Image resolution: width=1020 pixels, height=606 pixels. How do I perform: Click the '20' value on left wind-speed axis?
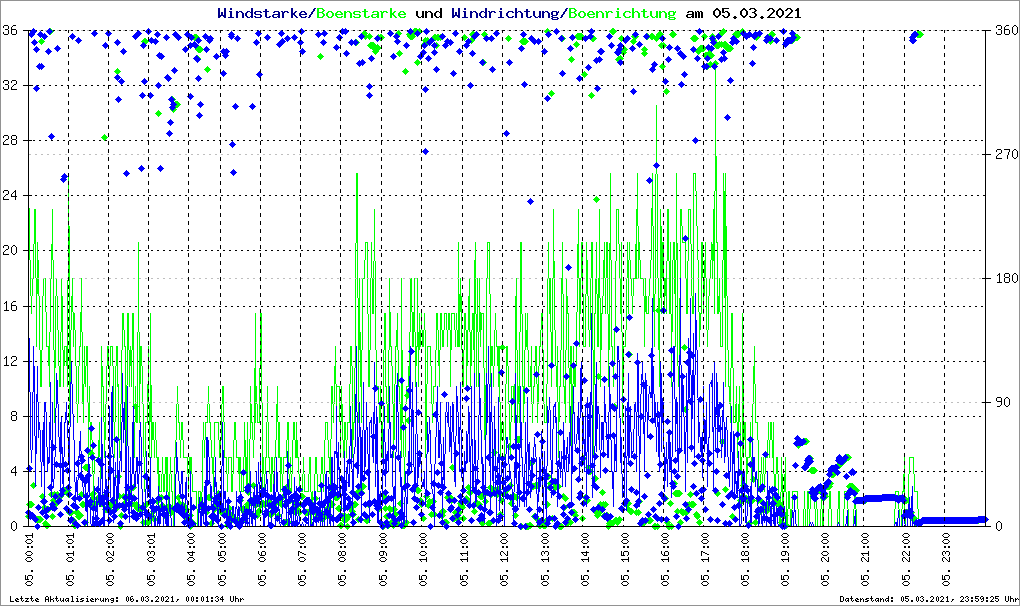11,251
